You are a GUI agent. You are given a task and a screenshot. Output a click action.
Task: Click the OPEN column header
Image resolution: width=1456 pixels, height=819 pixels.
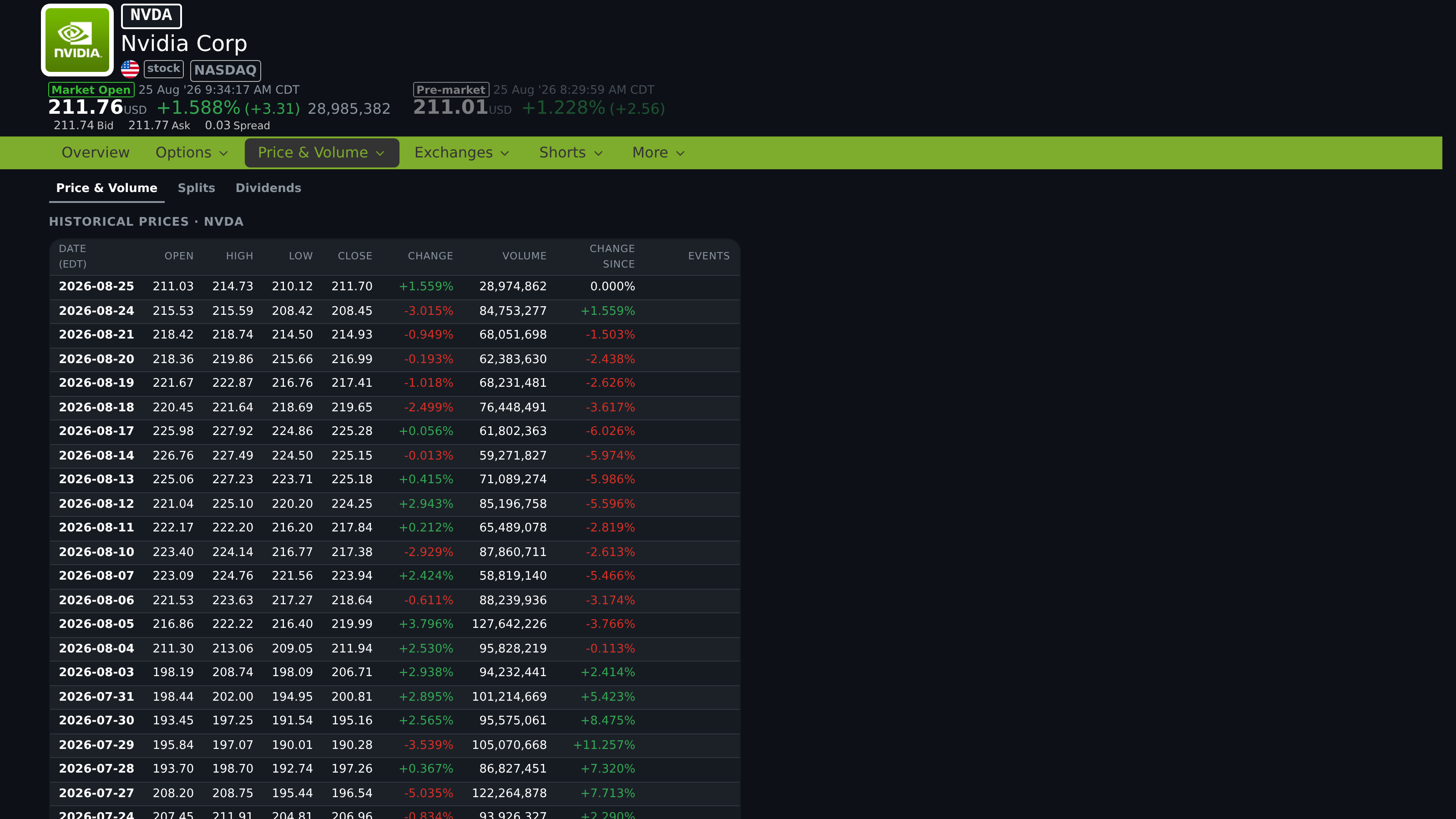(179, 256)
